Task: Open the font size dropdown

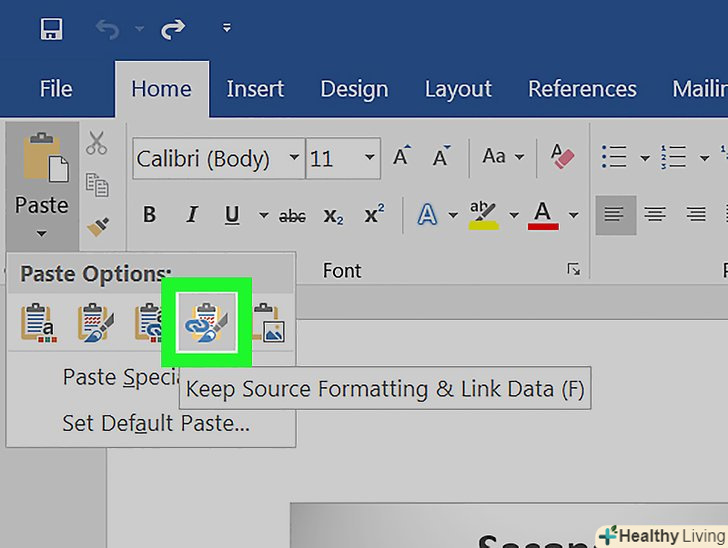Action: 369,158
